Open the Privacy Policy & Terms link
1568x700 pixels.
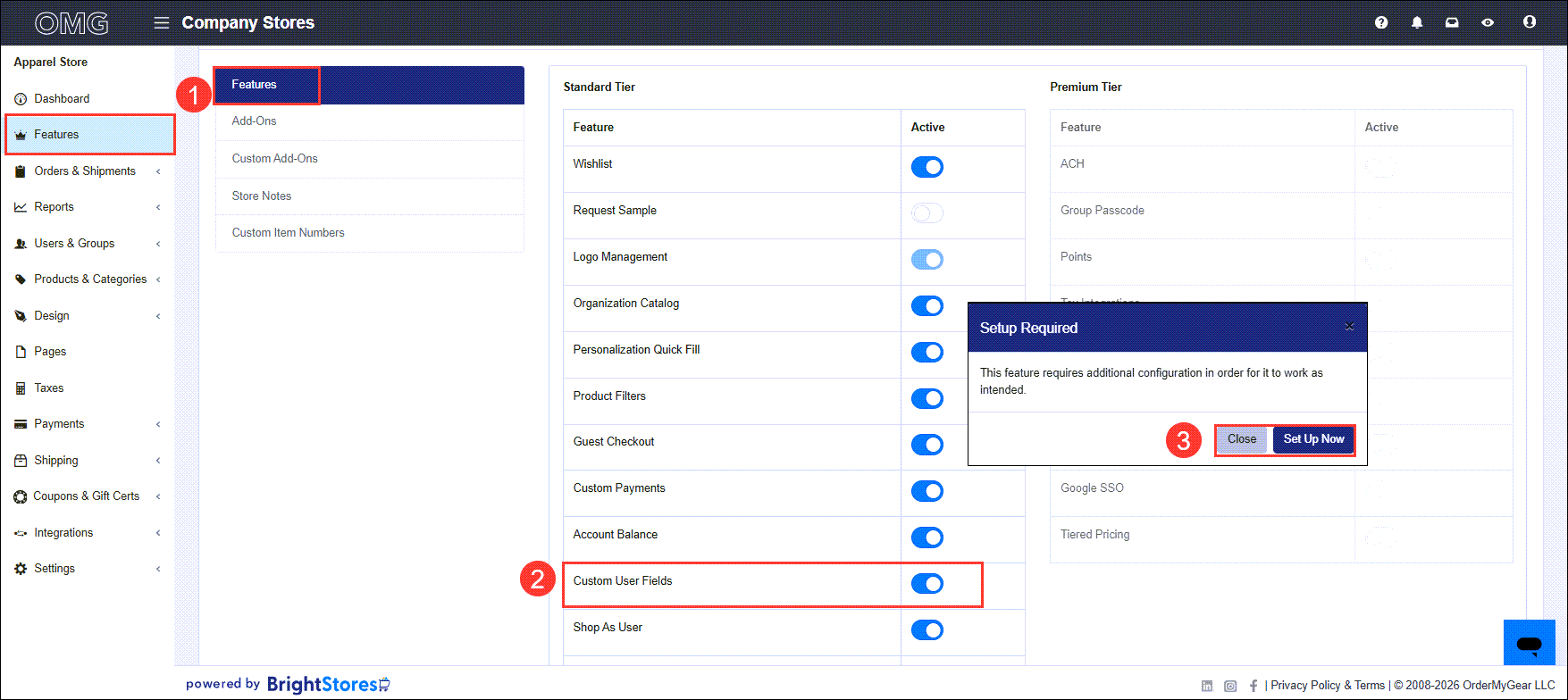[x=1328, y=686]
